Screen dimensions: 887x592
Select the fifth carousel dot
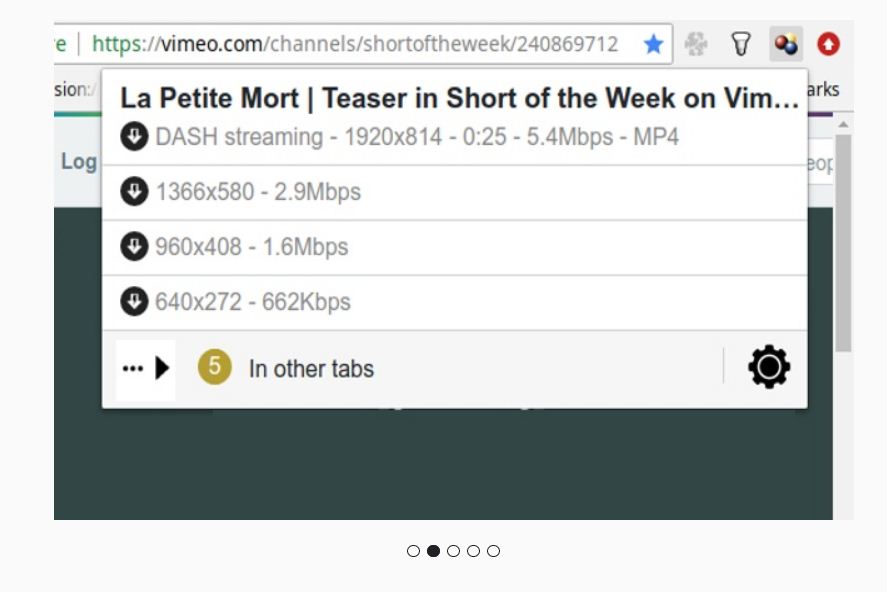[493, 551]
